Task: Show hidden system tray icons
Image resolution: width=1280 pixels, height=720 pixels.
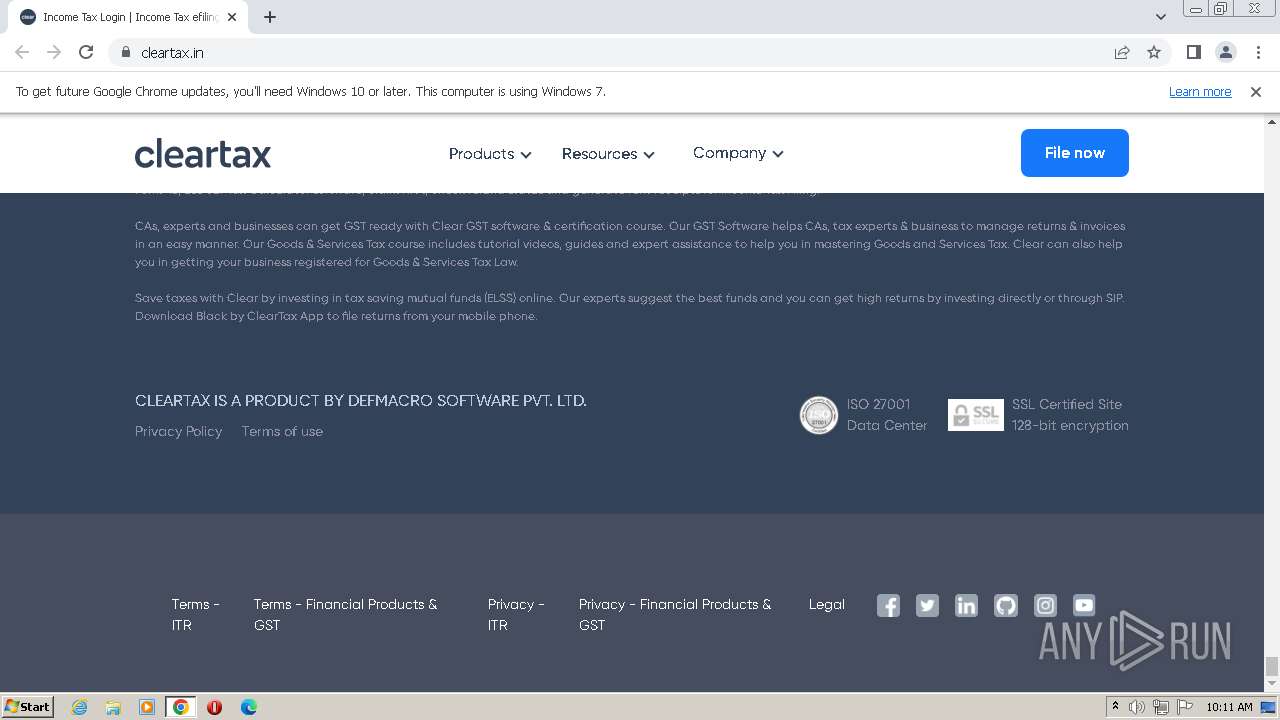Action: (1115, 707)
